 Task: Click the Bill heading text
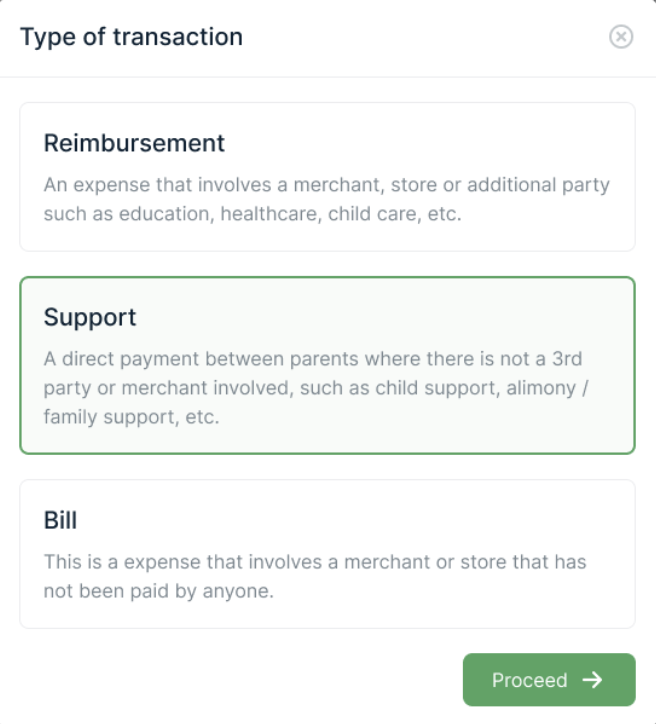60,521
